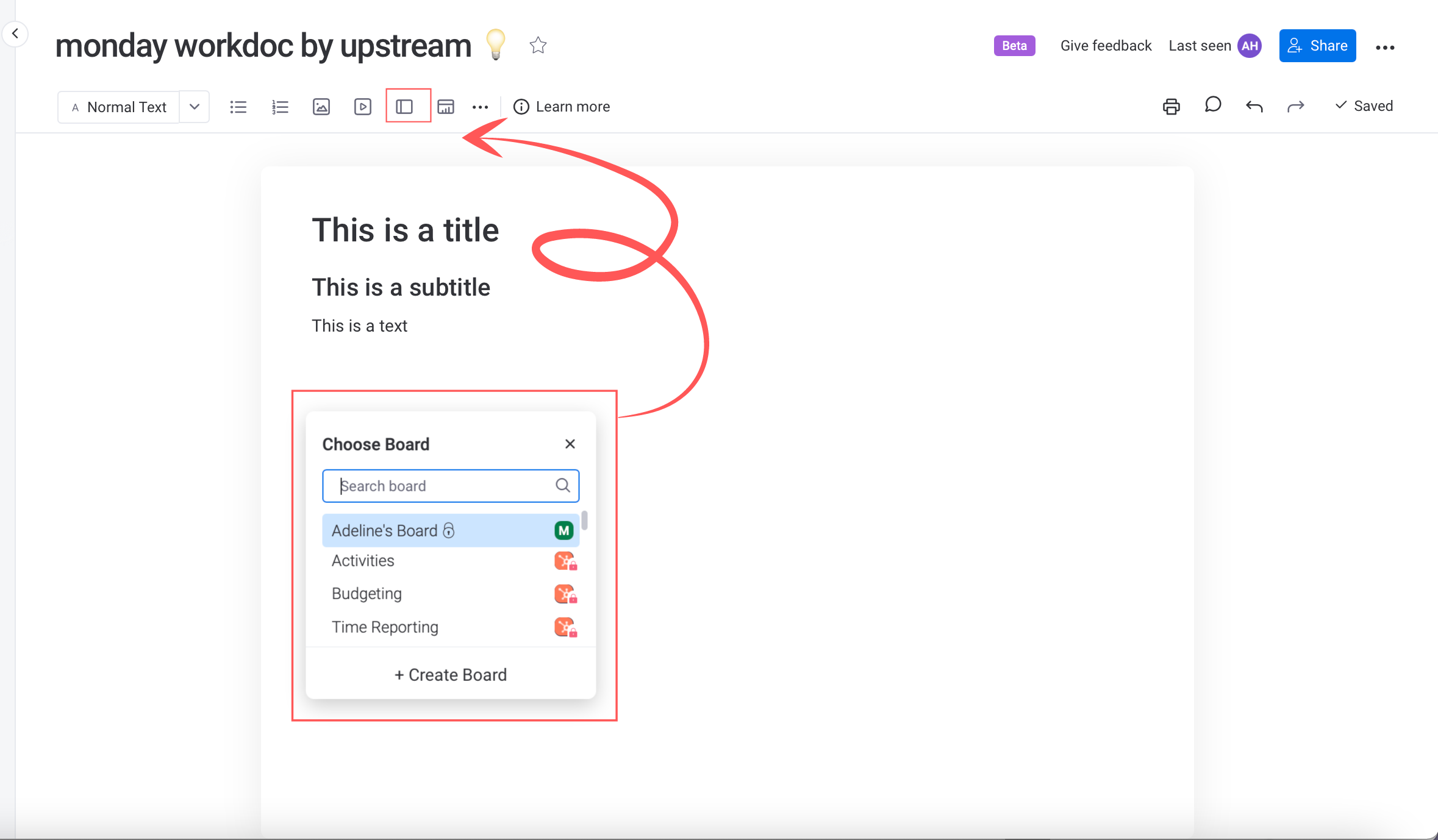Click Create Board

[450, 674]
